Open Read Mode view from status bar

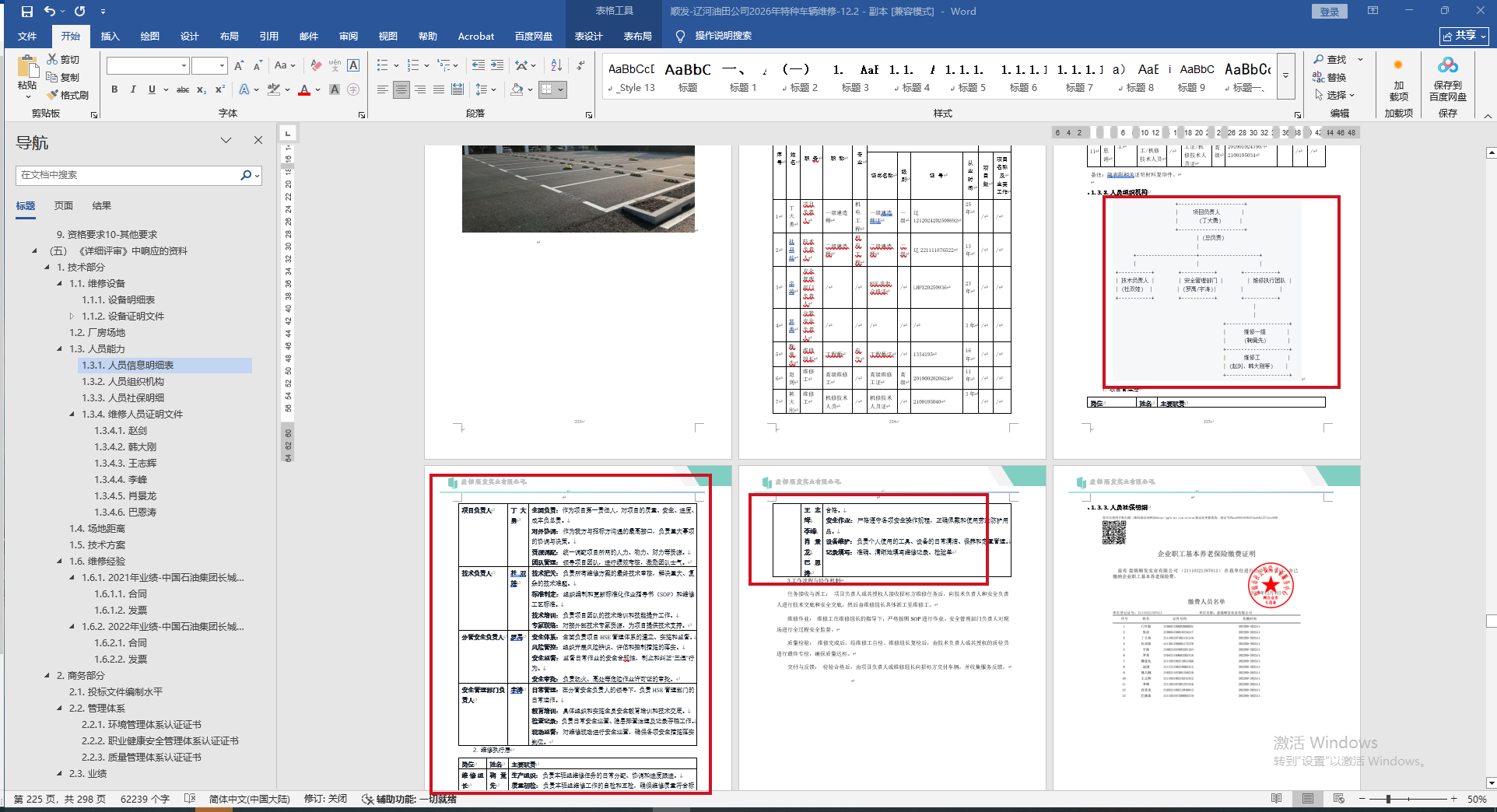(1276, 799)
